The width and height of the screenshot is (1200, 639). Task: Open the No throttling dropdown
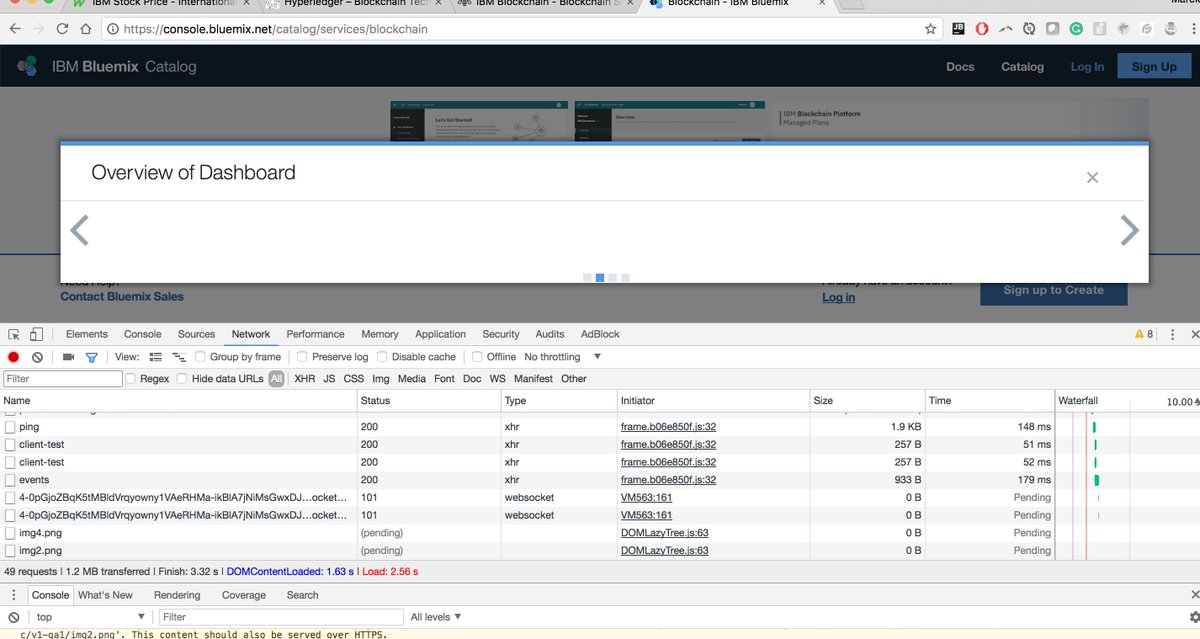click(563, 357)
